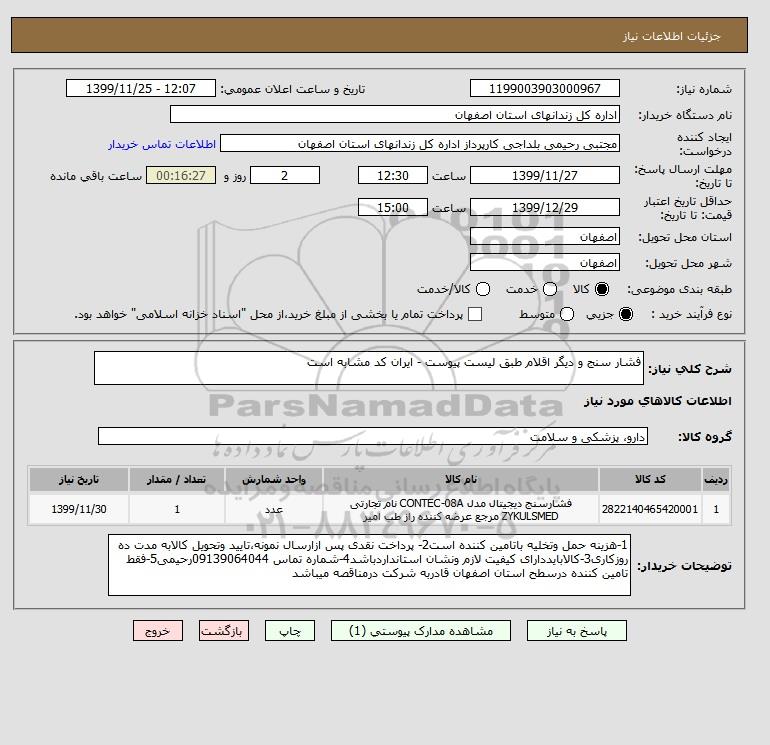
Task: Click the remaining time countdown 00:16:27
Action: pos(181,175)
